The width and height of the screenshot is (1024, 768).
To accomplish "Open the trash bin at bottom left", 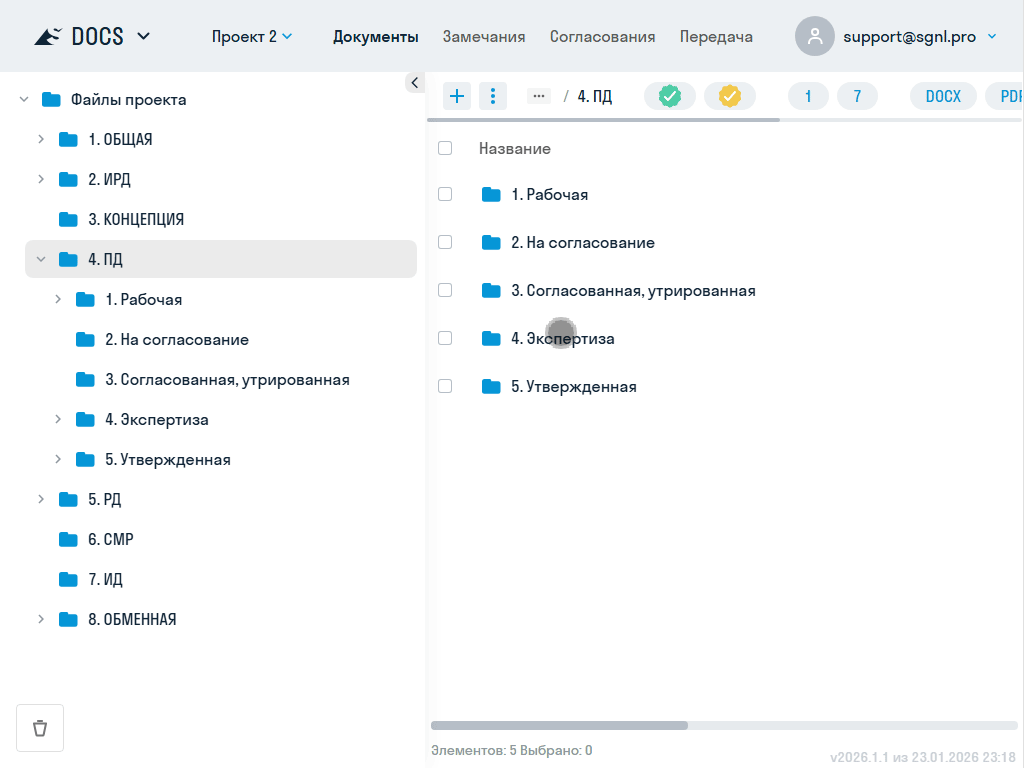I will (40, 727).
